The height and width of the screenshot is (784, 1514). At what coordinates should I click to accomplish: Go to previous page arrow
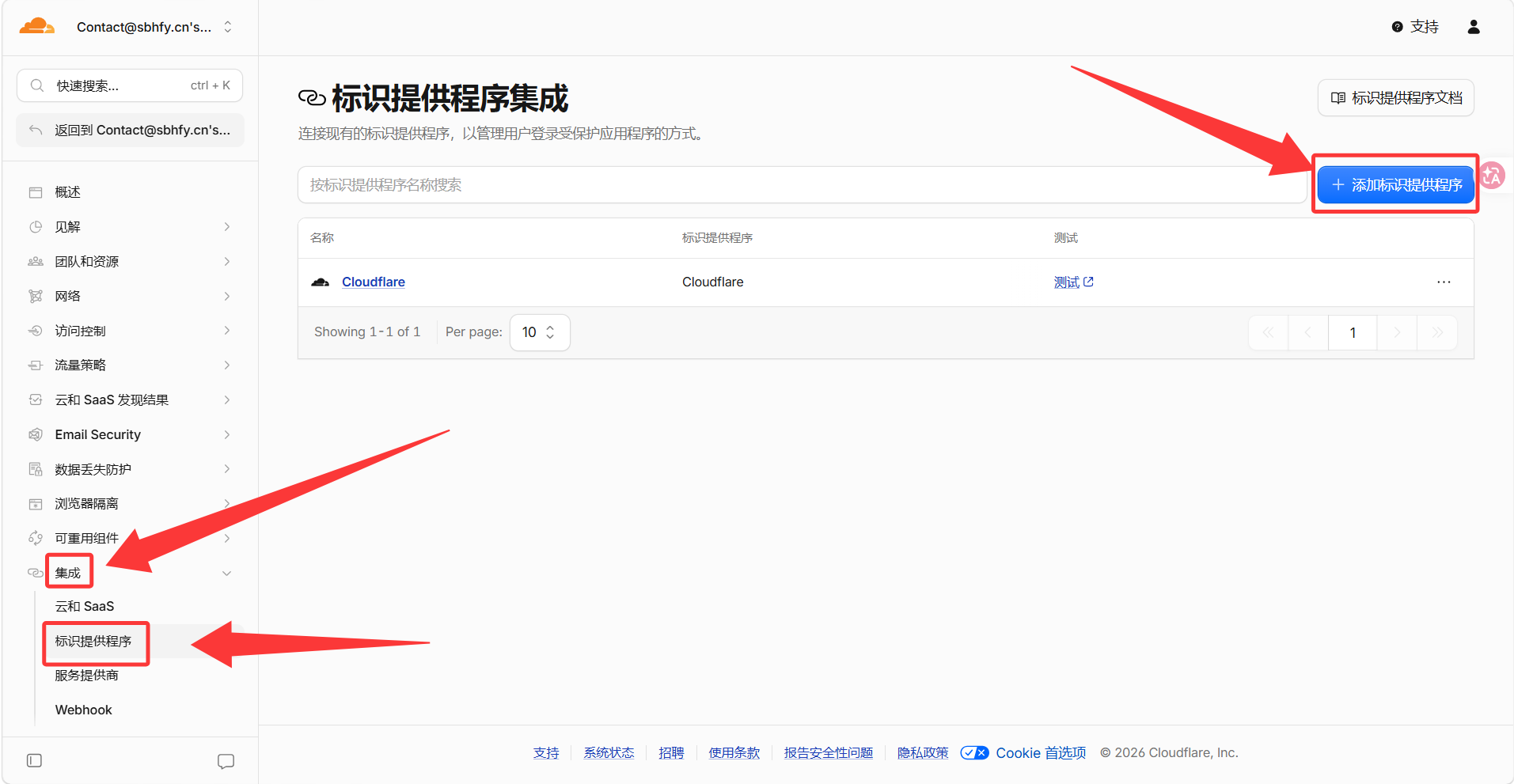point(1308,332)
